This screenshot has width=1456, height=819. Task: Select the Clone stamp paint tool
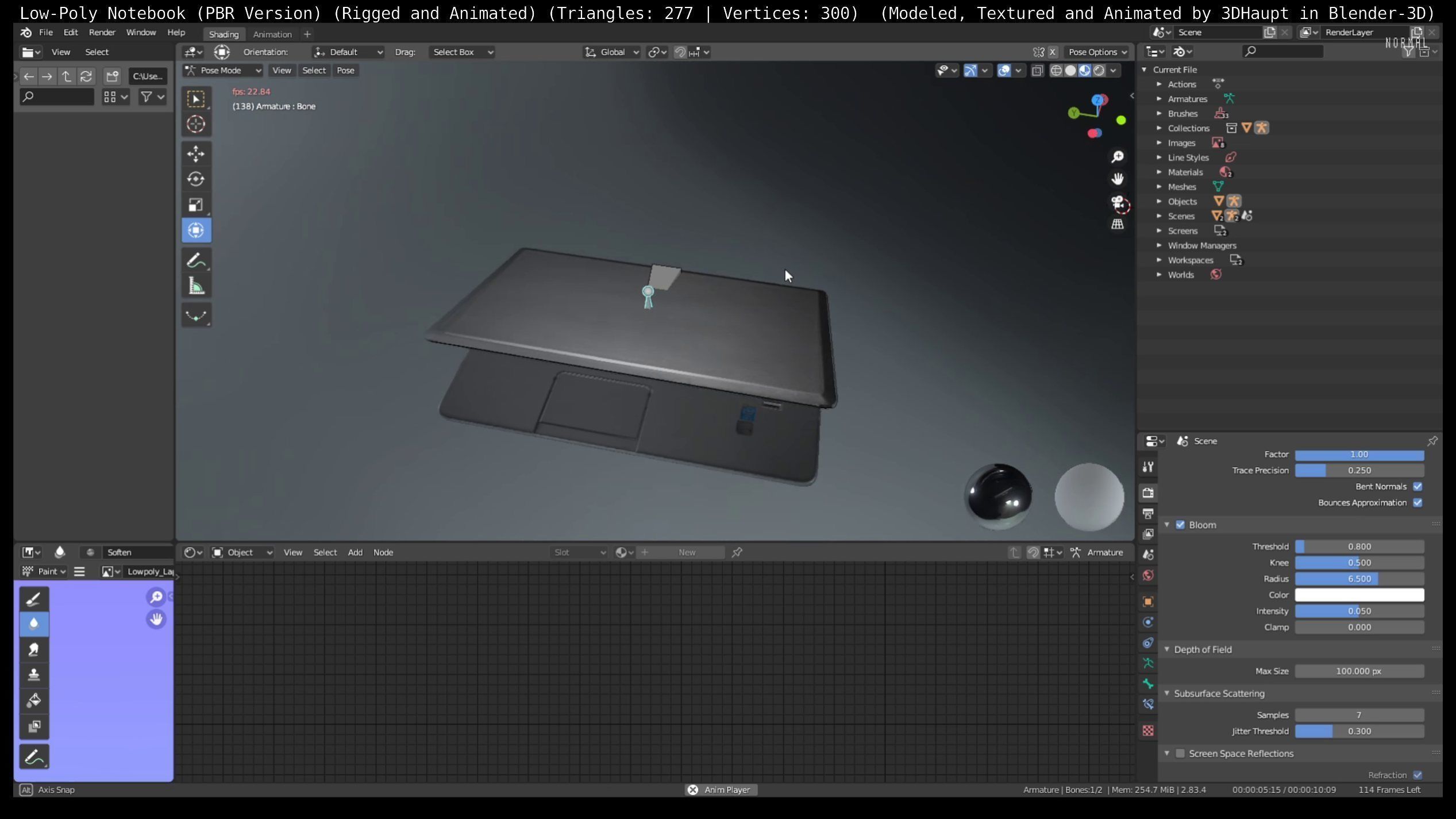tap(33, 675)
